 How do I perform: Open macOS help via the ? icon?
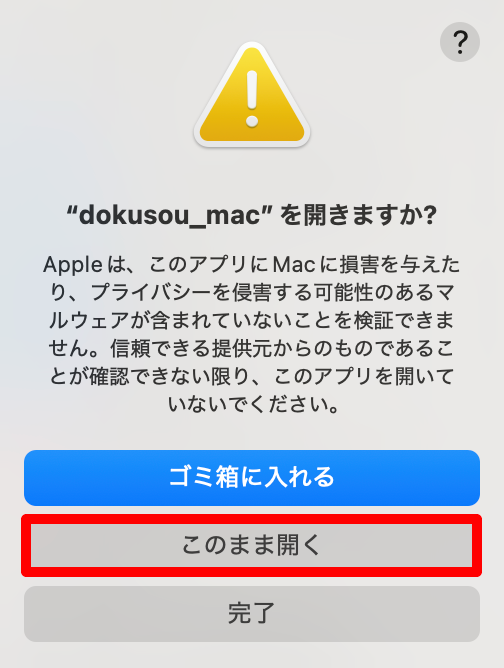[460, 42]
